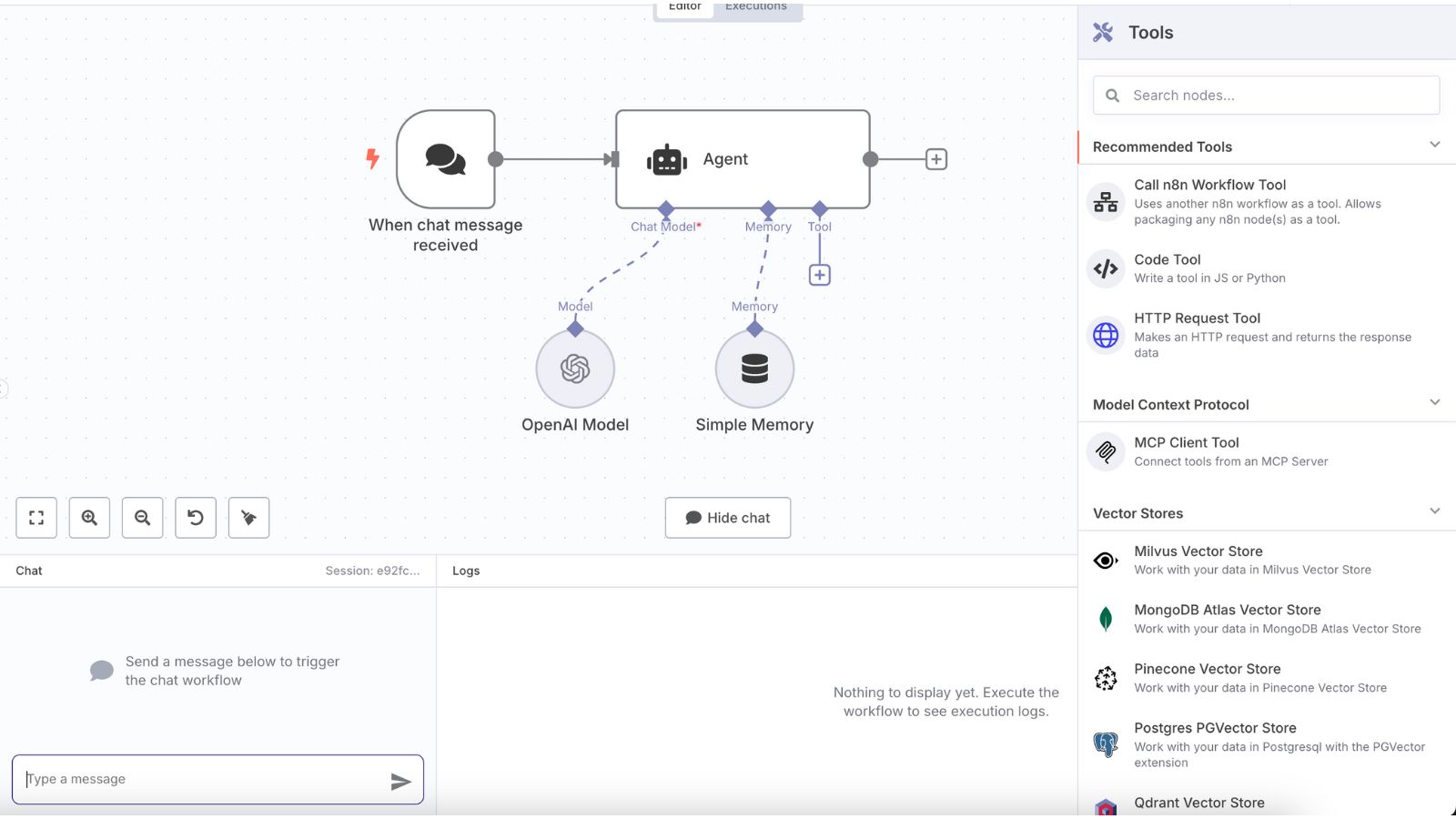This screenshot has width=1456, height=819.
Task: Collapse the Vector Stores section
Action: [x=1435, y=511]
